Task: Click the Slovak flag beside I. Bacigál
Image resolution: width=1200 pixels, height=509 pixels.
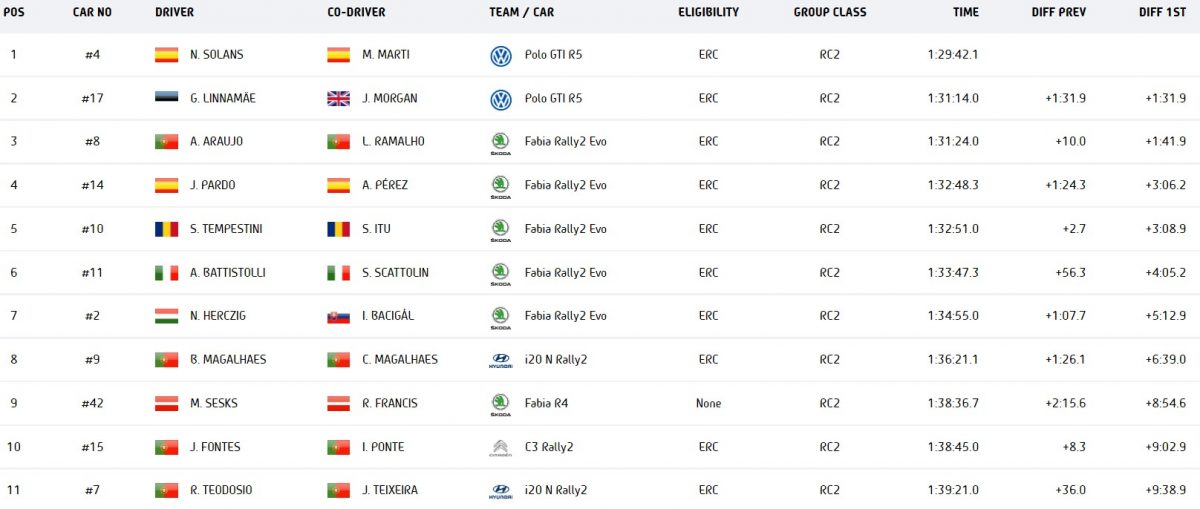Action: (x=338, y=316)
